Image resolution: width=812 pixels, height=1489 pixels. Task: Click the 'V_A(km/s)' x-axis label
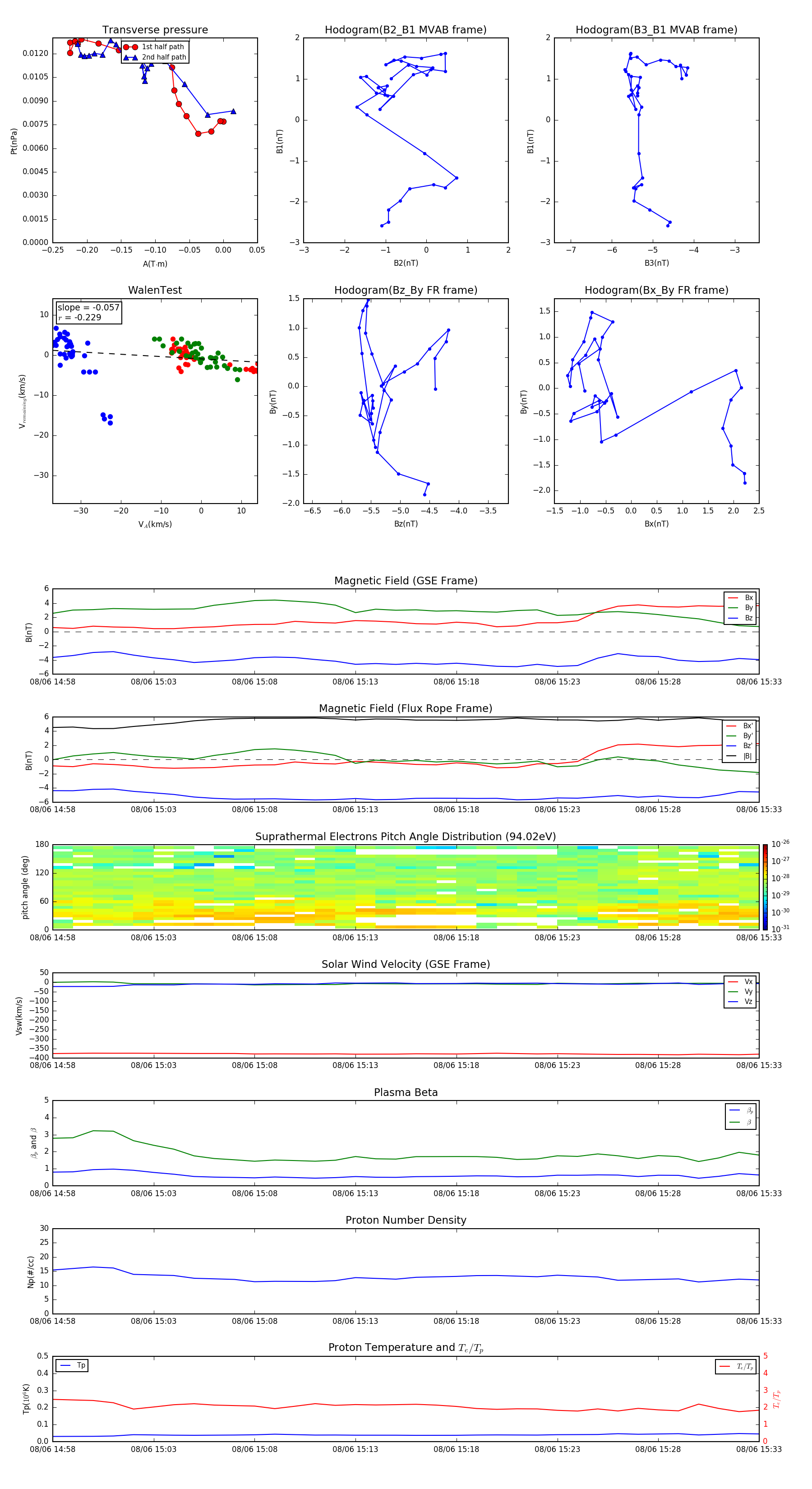tap(155, 524)
